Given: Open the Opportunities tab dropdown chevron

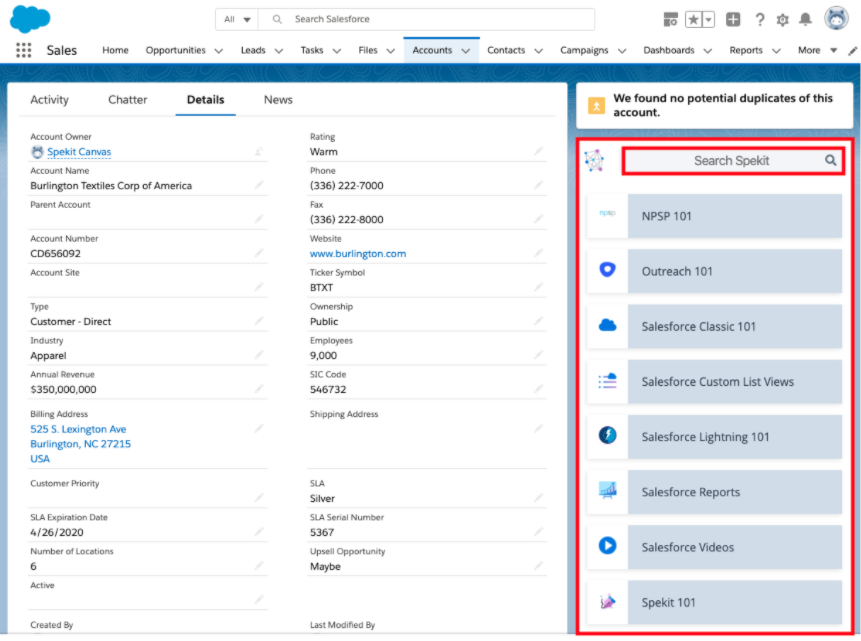Looking at the screenshot, I should [x=219, y=50].
